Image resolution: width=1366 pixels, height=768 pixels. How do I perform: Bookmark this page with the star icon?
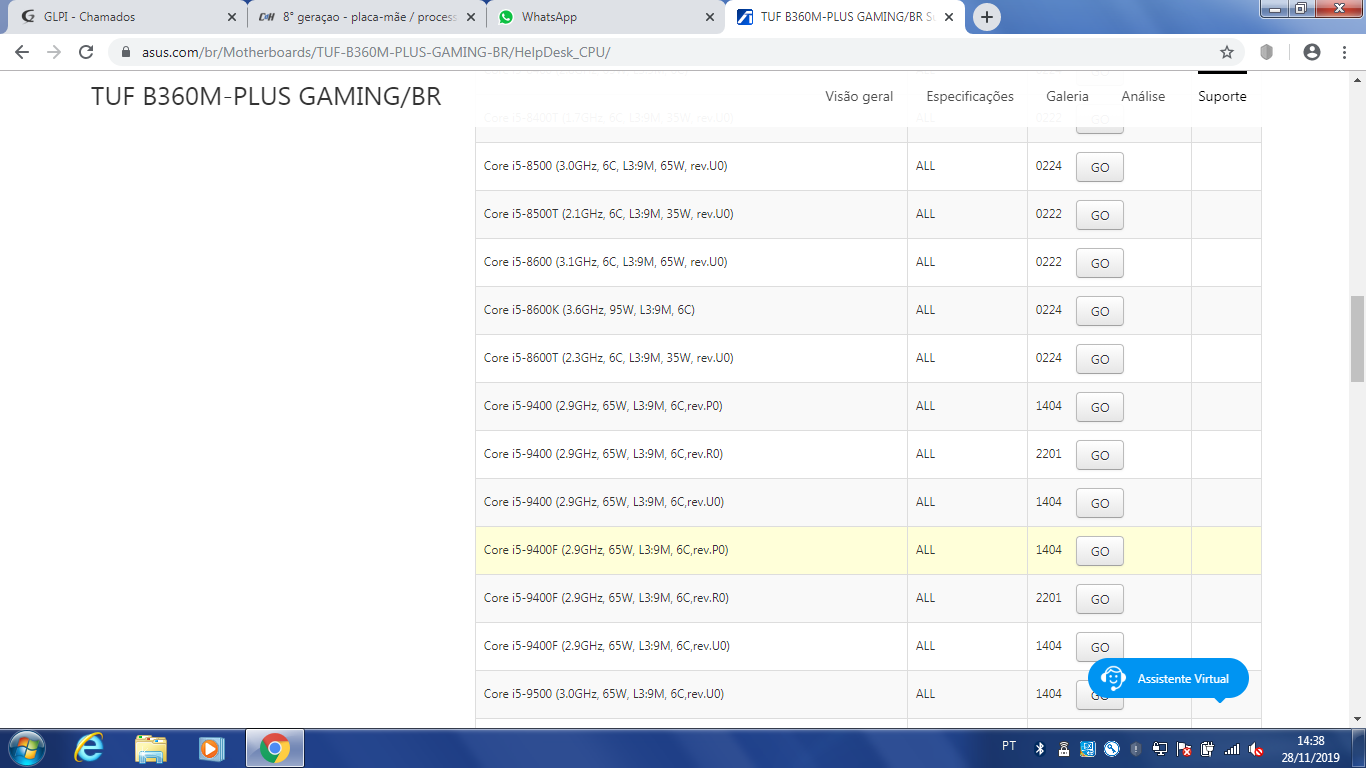[1227, 52]
